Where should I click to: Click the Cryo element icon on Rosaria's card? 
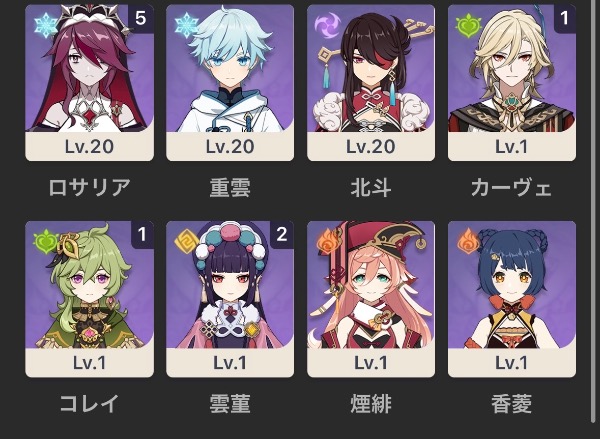click(x=46, y=25)
